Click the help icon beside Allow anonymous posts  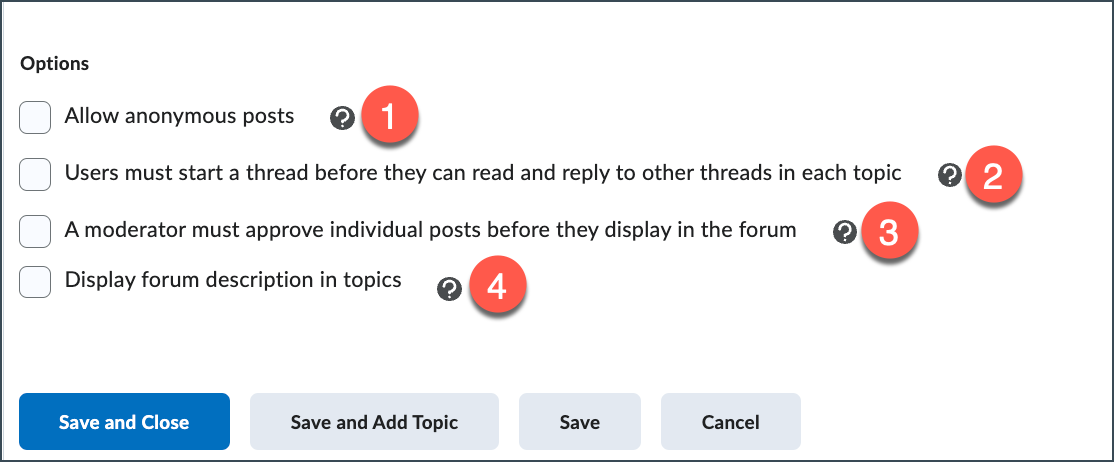(342, 119)
